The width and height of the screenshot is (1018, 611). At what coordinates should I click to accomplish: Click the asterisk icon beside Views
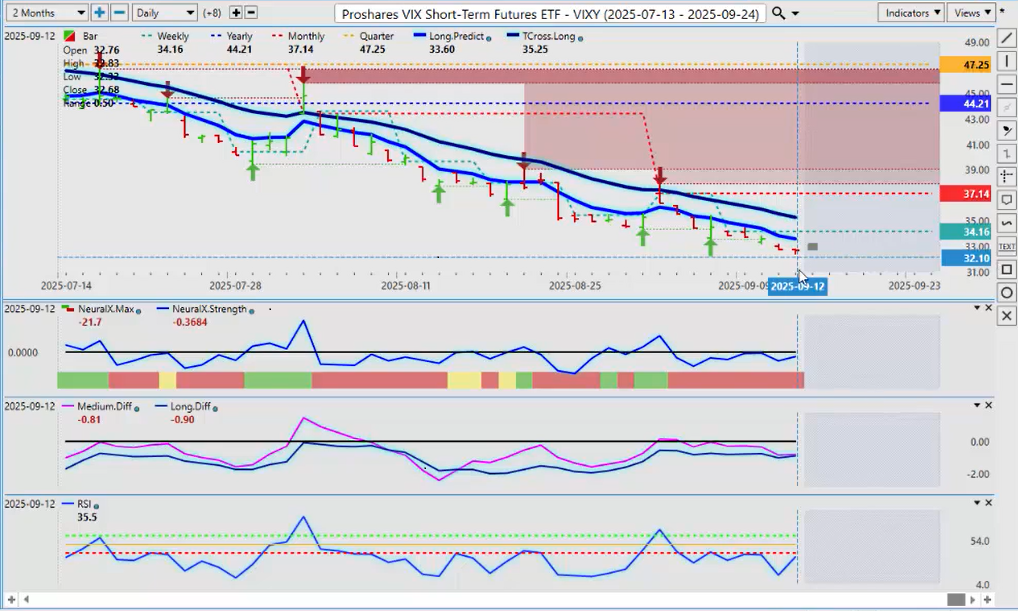[1002, 12]
